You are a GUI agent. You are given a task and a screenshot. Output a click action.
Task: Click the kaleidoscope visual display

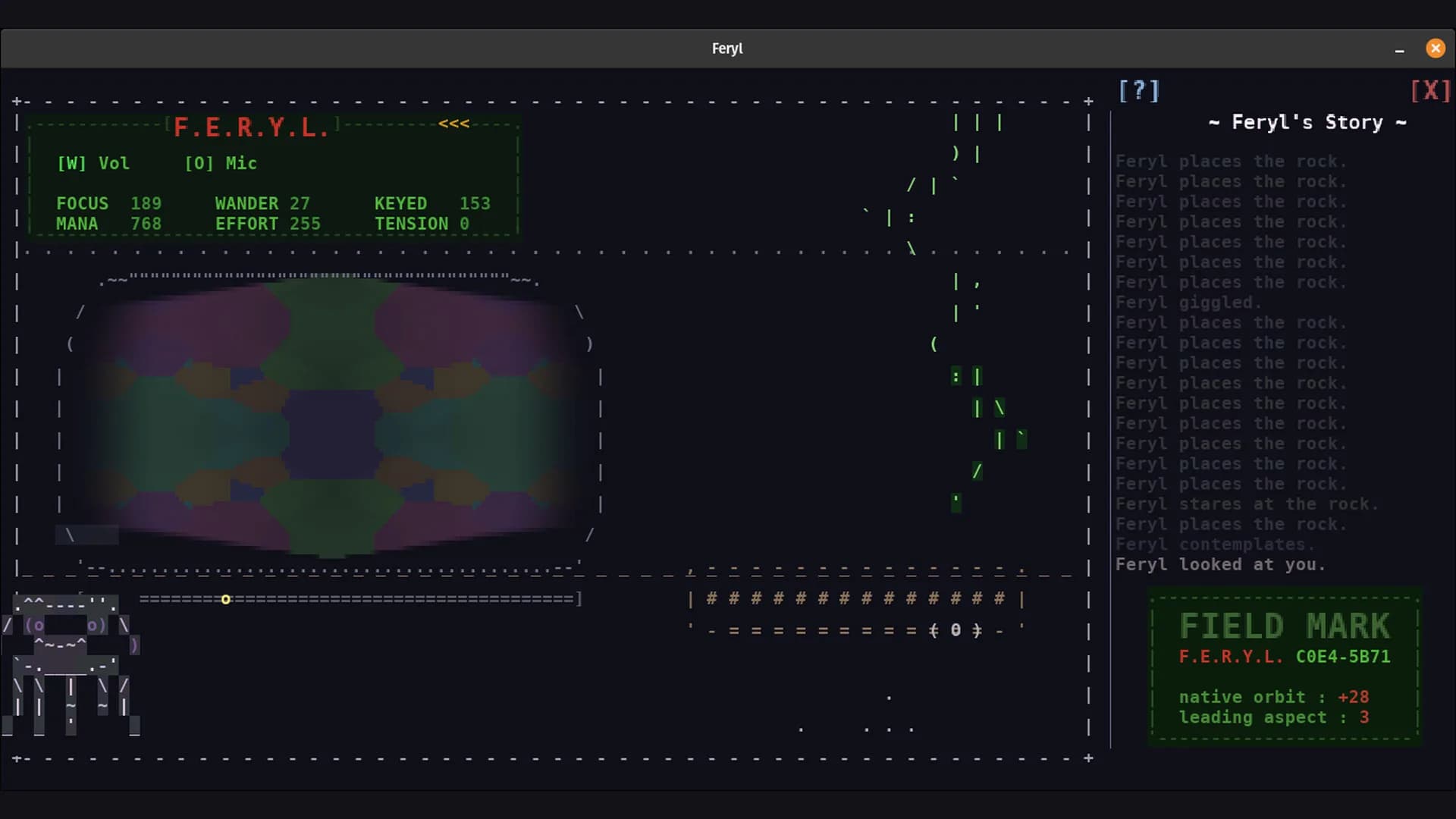(331, 417)
